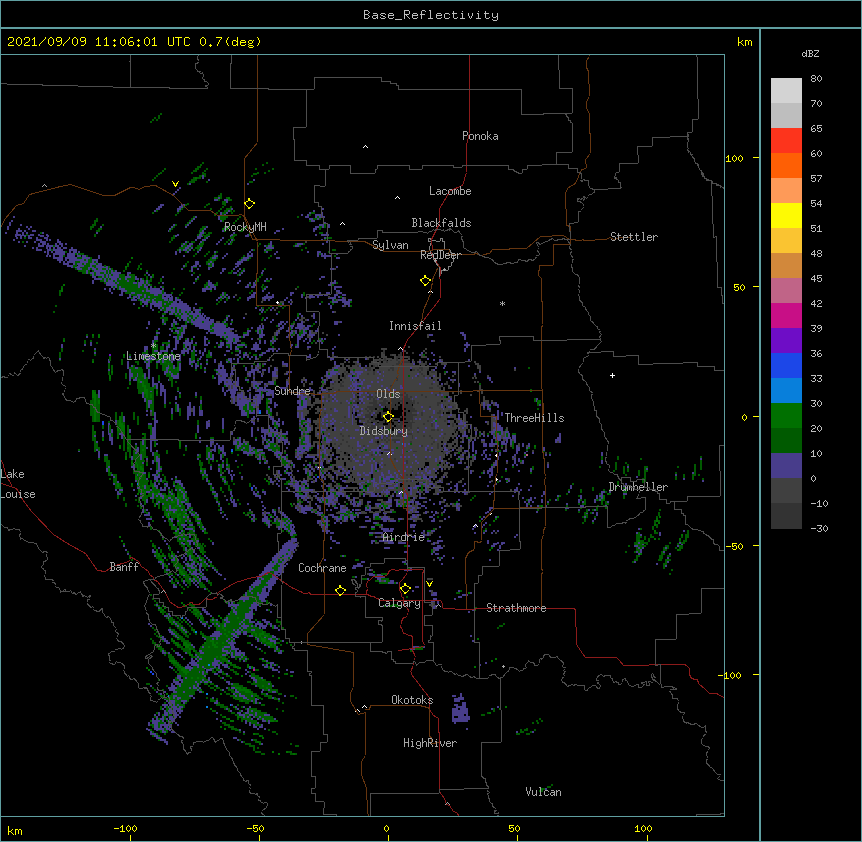The image size is (862, 842).
Task: Click the km unit label at bottom left
Action: click(x=15, y=830)
